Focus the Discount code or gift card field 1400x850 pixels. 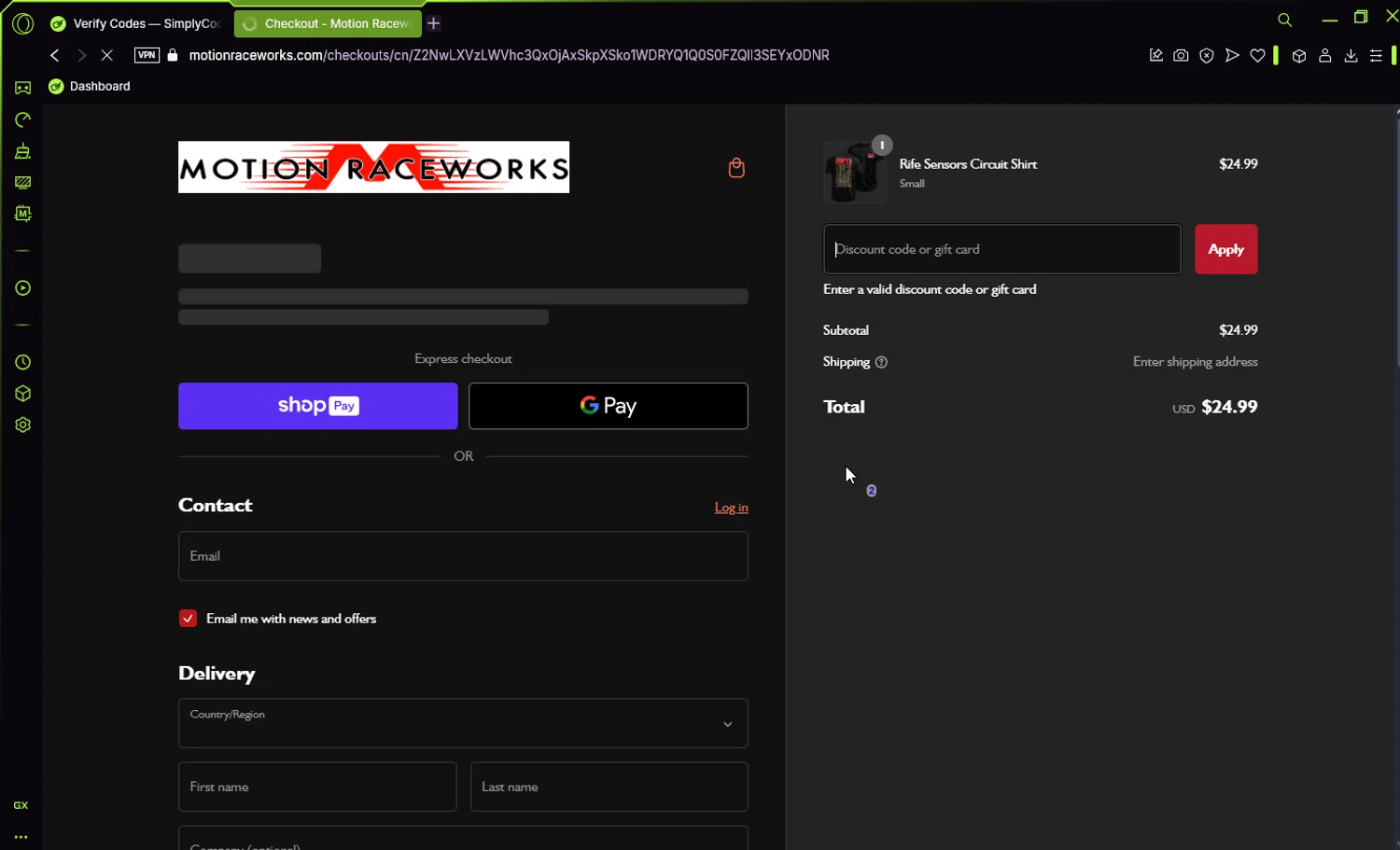point(1001,249)
